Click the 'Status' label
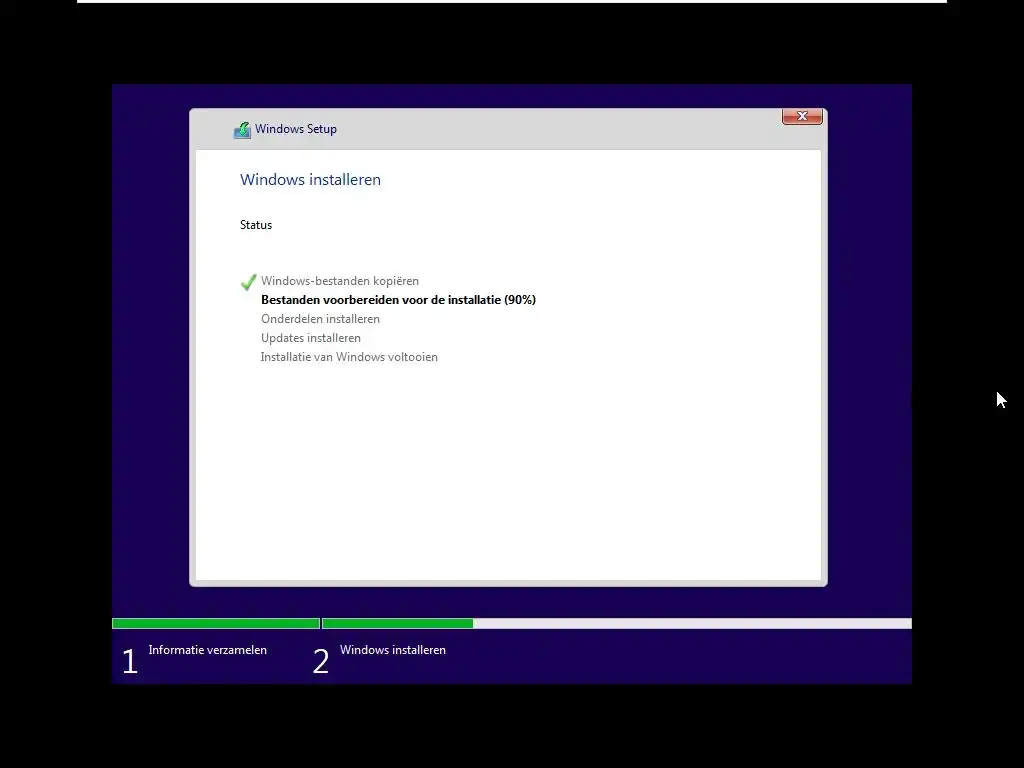Viewport: 1024px width, 768px height. [x=256, y=225]
